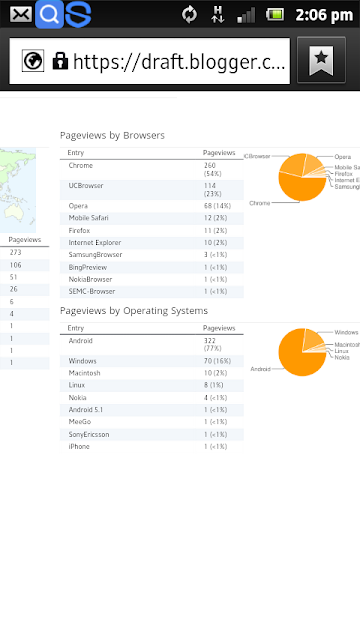Tap the padlock security icon
Screen dimensions: 360x640
pyautogui.click(x=60, y=61)
